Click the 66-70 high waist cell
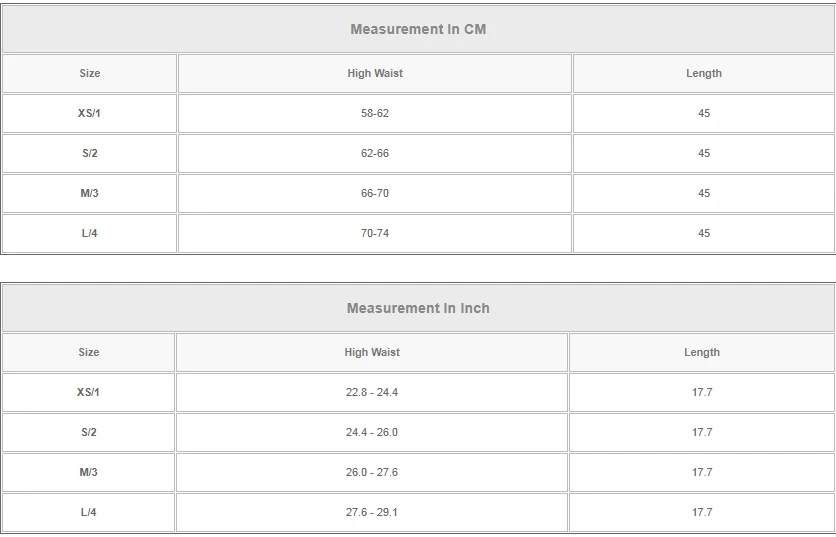The width and height of the screenshot is (836, 537). [x=375, y=193]
